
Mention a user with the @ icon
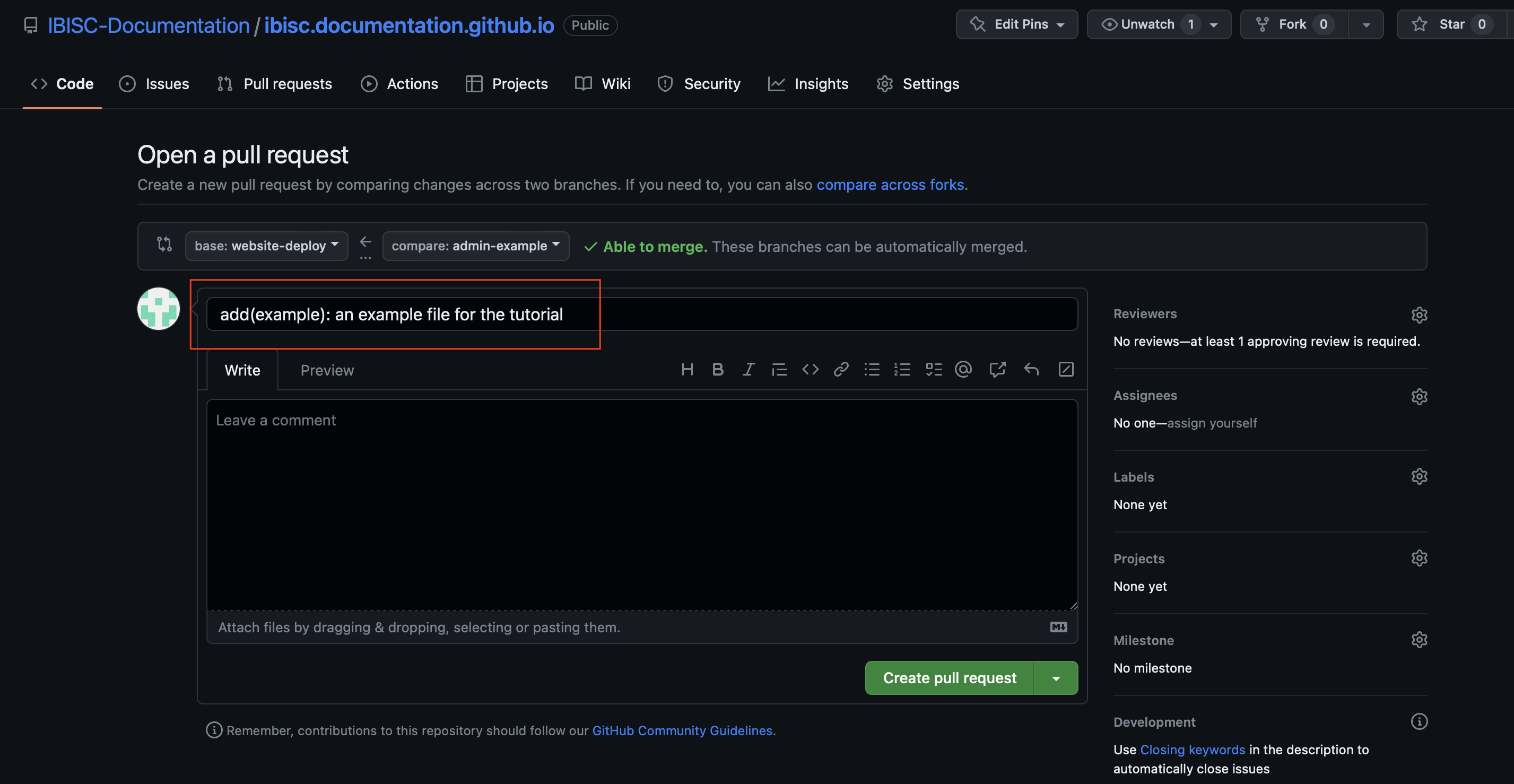963,369
